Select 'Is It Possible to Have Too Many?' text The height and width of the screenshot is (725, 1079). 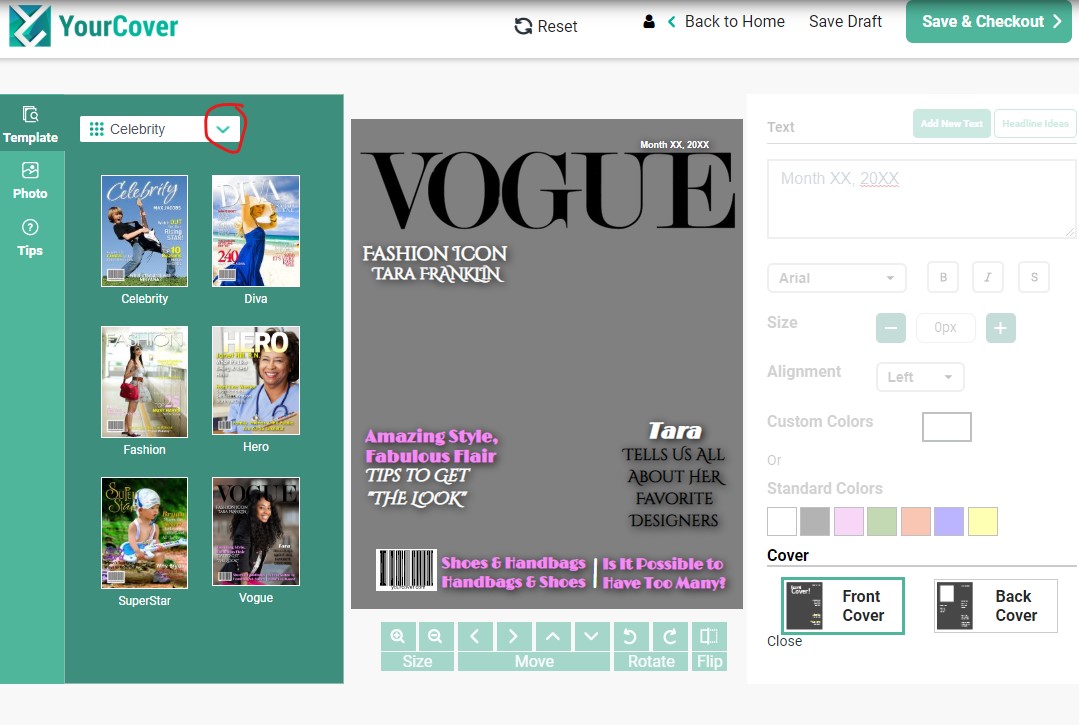click(664, 573)
